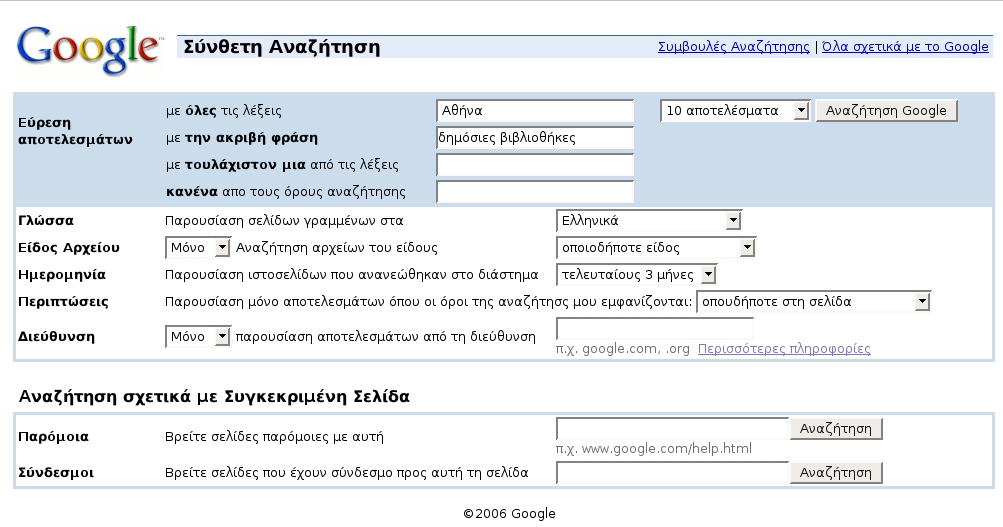Image resolution: width=1003 pixels, height=527 pixels.
Task: Open the Μόνο dropdown in Είδος Αρχείου row
Action: click(197, 248)
